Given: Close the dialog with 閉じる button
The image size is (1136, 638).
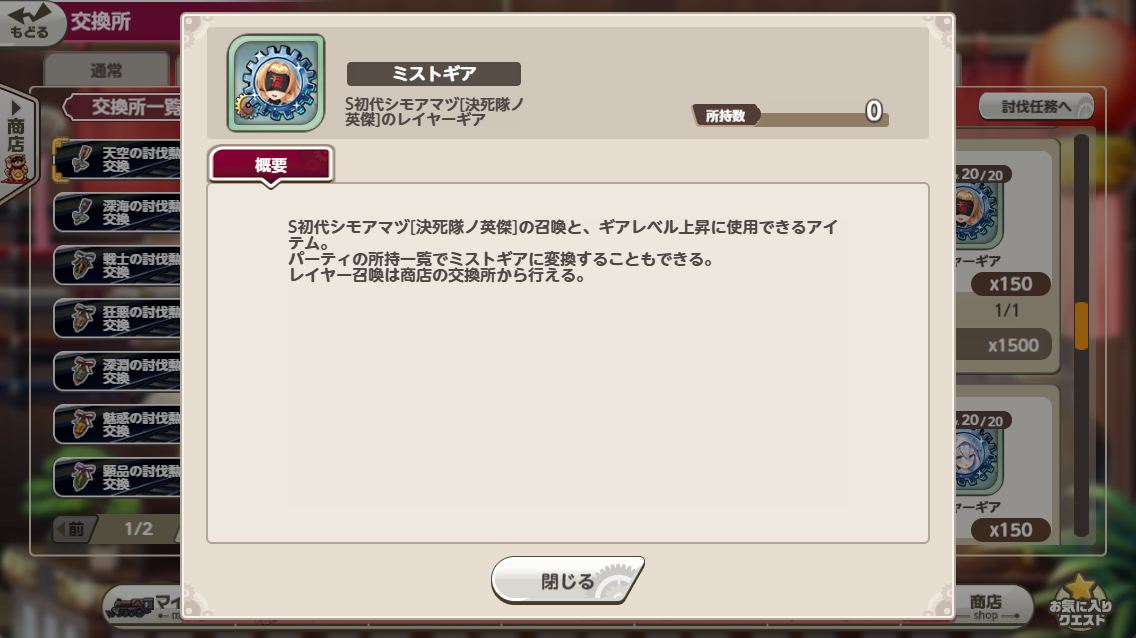Looking at the screenshot, I should 567,580.
